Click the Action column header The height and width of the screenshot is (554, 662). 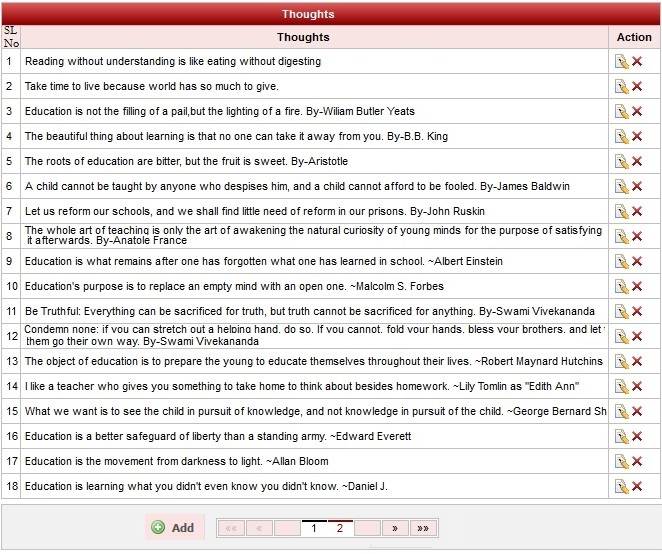tap(634, 37)
